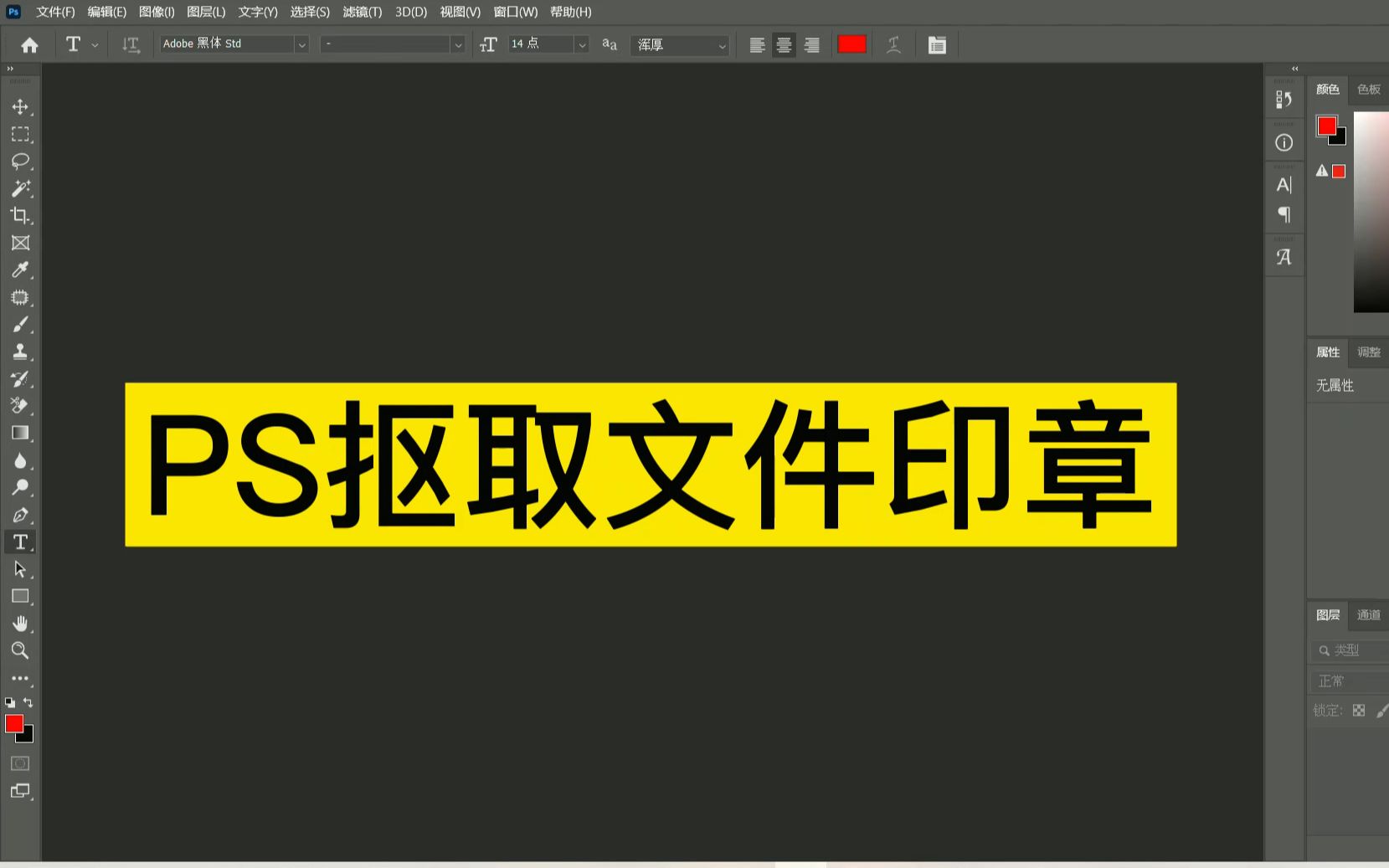1389x868 pixels.
Task: Click the Home icon in options bar
Action: [29, 45]
